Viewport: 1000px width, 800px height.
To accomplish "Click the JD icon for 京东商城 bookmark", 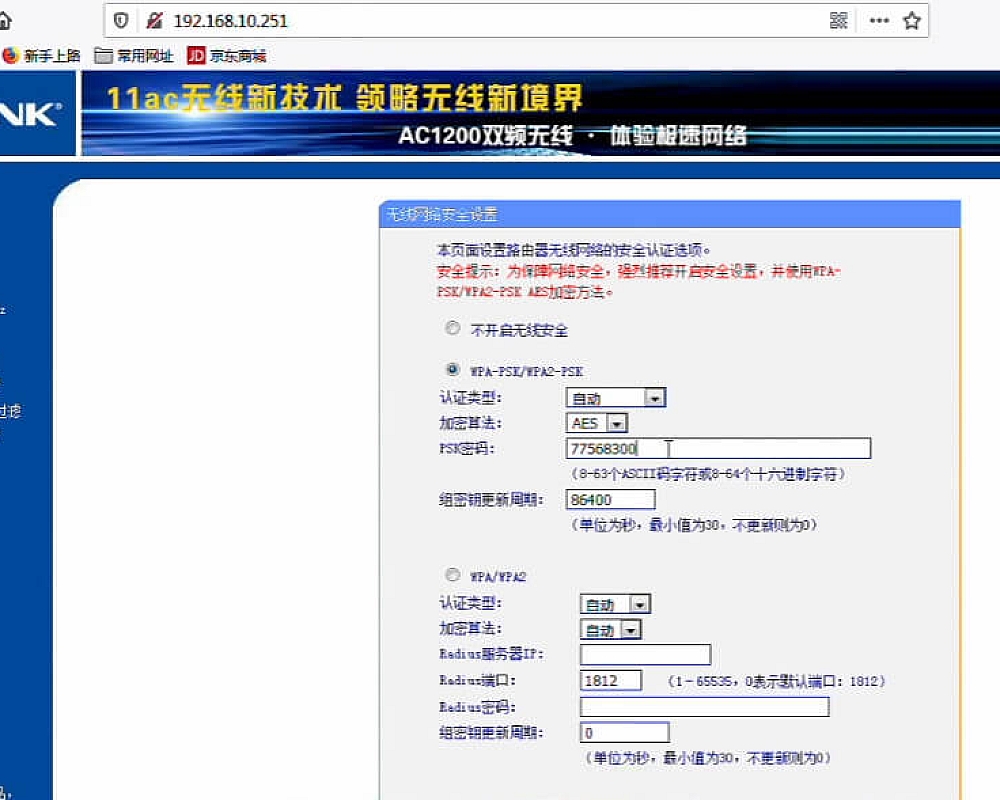I will pos(196,56).
